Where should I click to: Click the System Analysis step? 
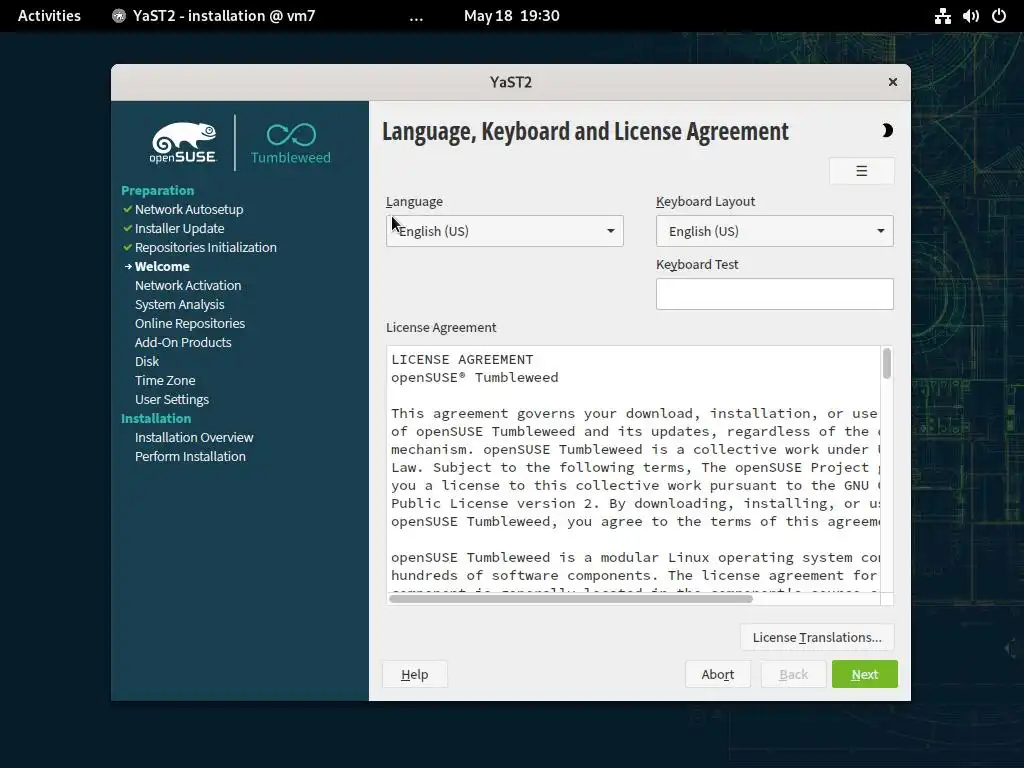pyautogui.click(x=180, y=304)
